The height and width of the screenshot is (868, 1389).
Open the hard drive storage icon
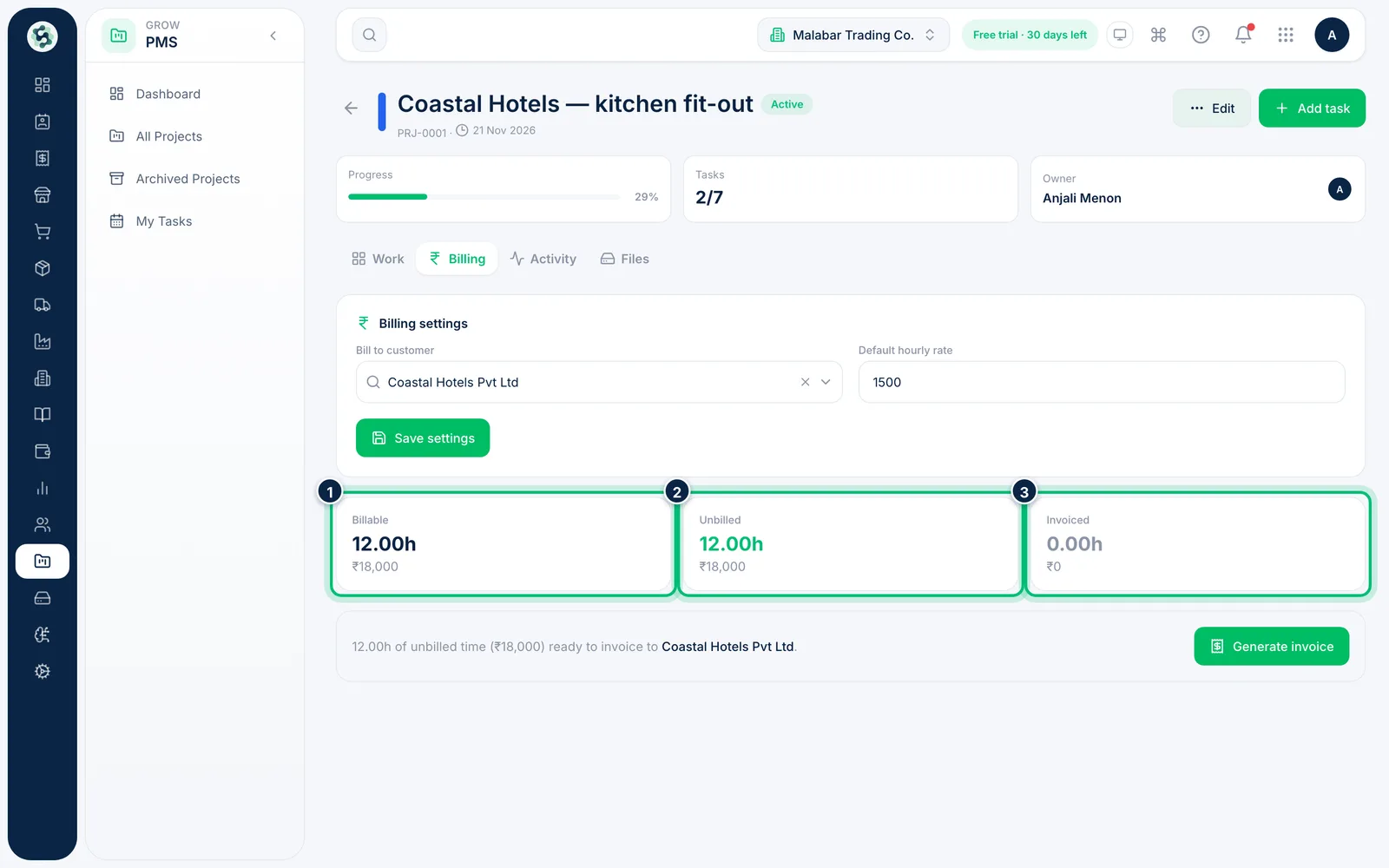[42, 598]
